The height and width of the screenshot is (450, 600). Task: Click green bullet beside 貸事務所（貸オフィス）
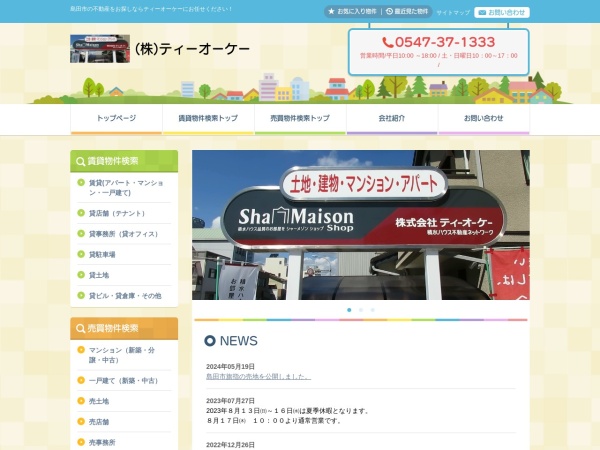click(x=81, y=233)
